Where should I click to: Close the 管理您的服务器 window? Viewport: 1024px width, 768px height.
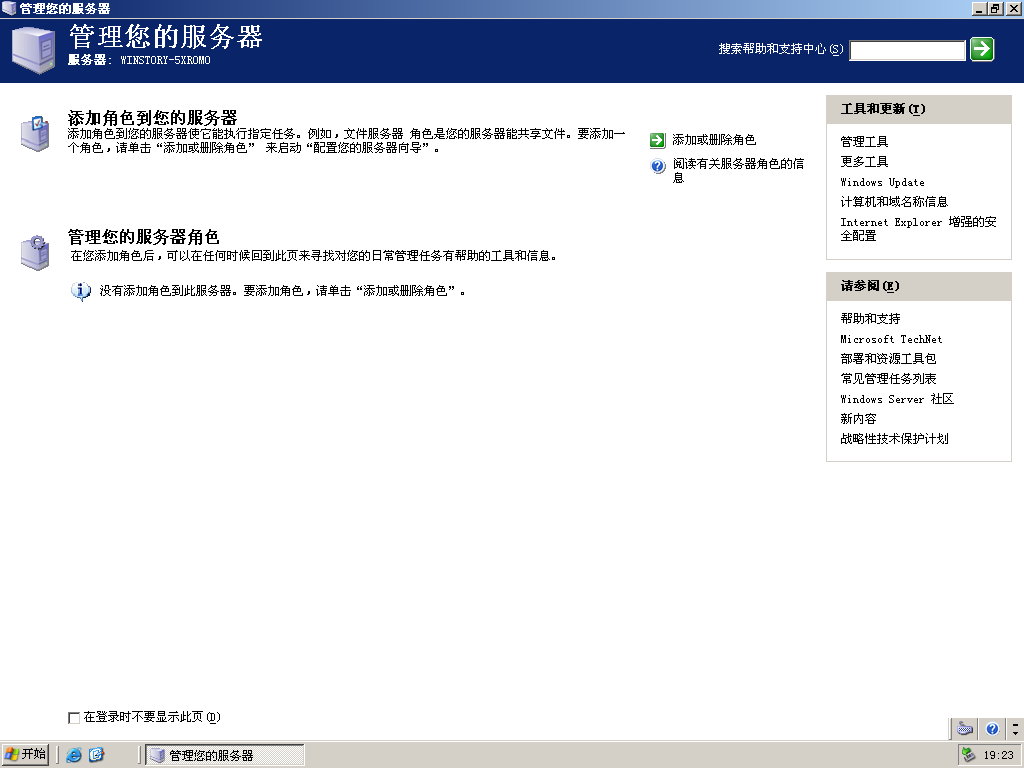(1013, 8)
